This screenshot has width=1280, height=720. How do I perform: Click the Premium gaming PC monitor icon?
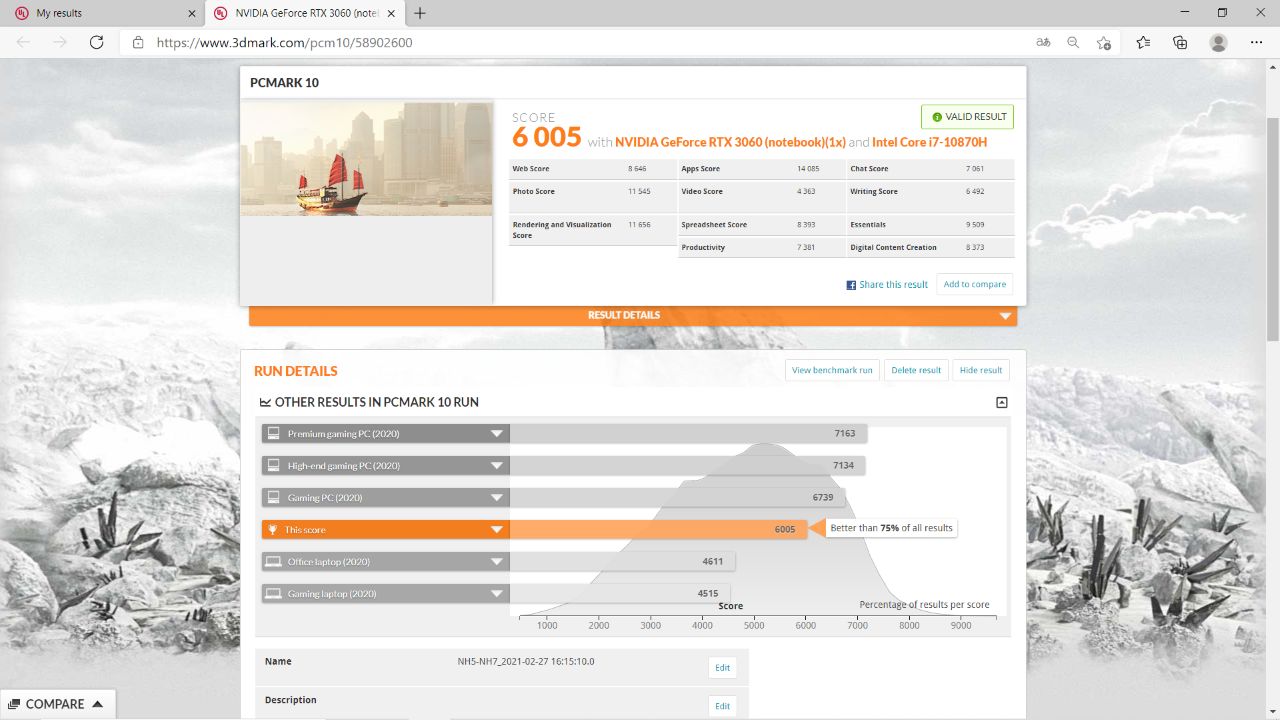273,434
